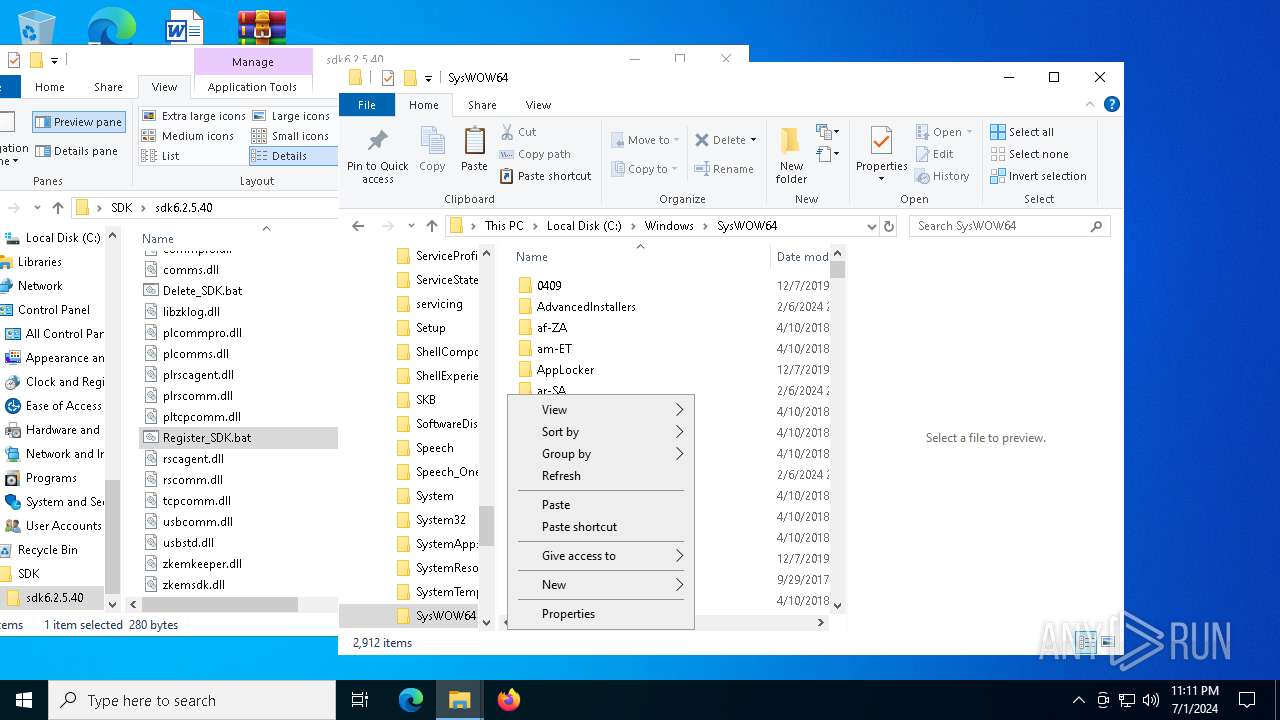The height and width of the screenshot is (720, 1280).
Task: Select Extra large icons layout
Action: point(194,116)
